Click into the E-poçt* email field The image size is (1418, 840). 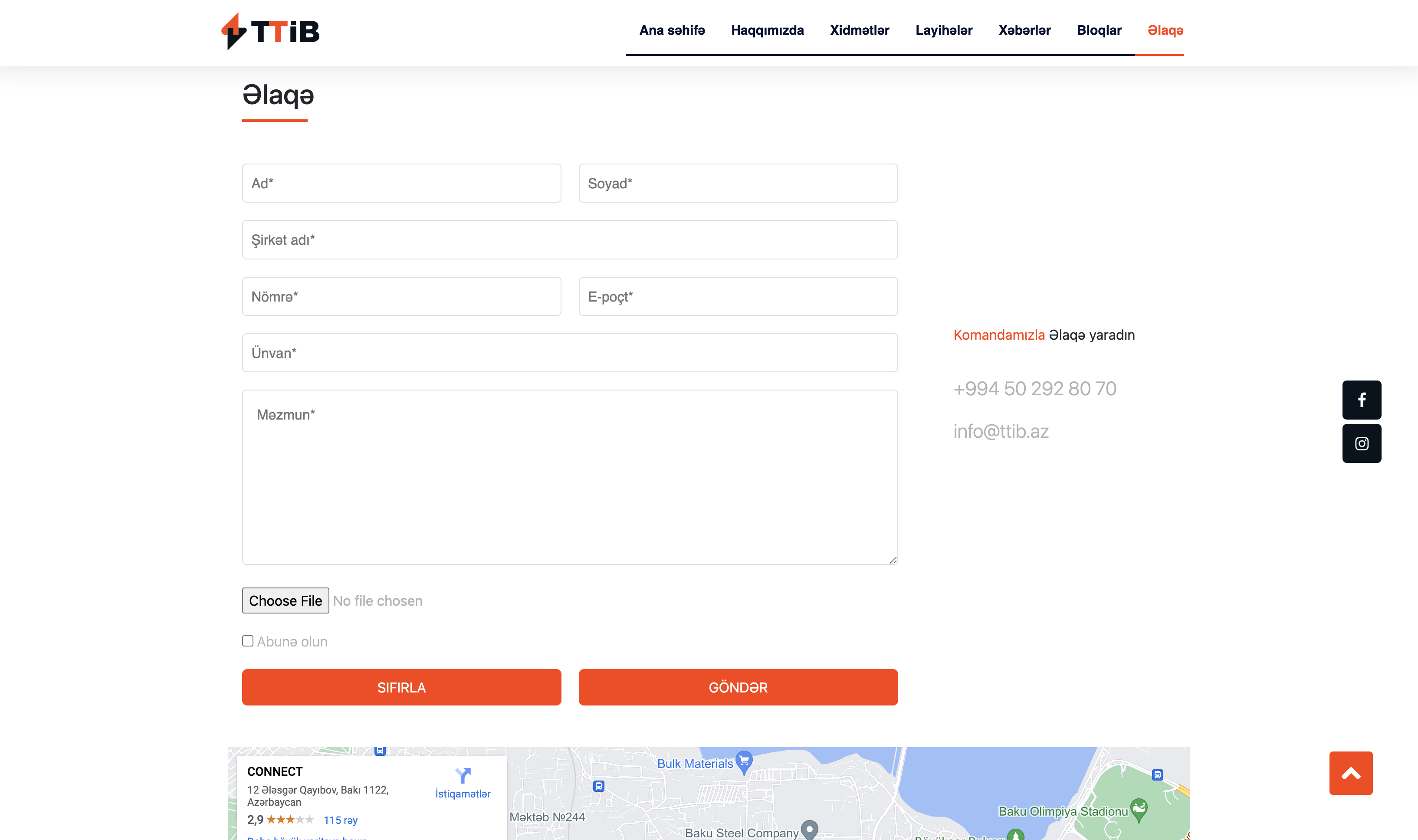point(738,297)
